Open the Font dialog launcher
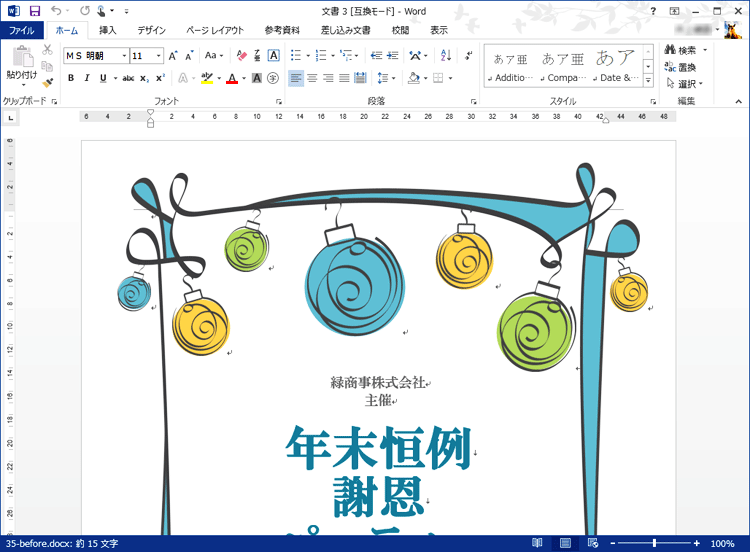 278,101
